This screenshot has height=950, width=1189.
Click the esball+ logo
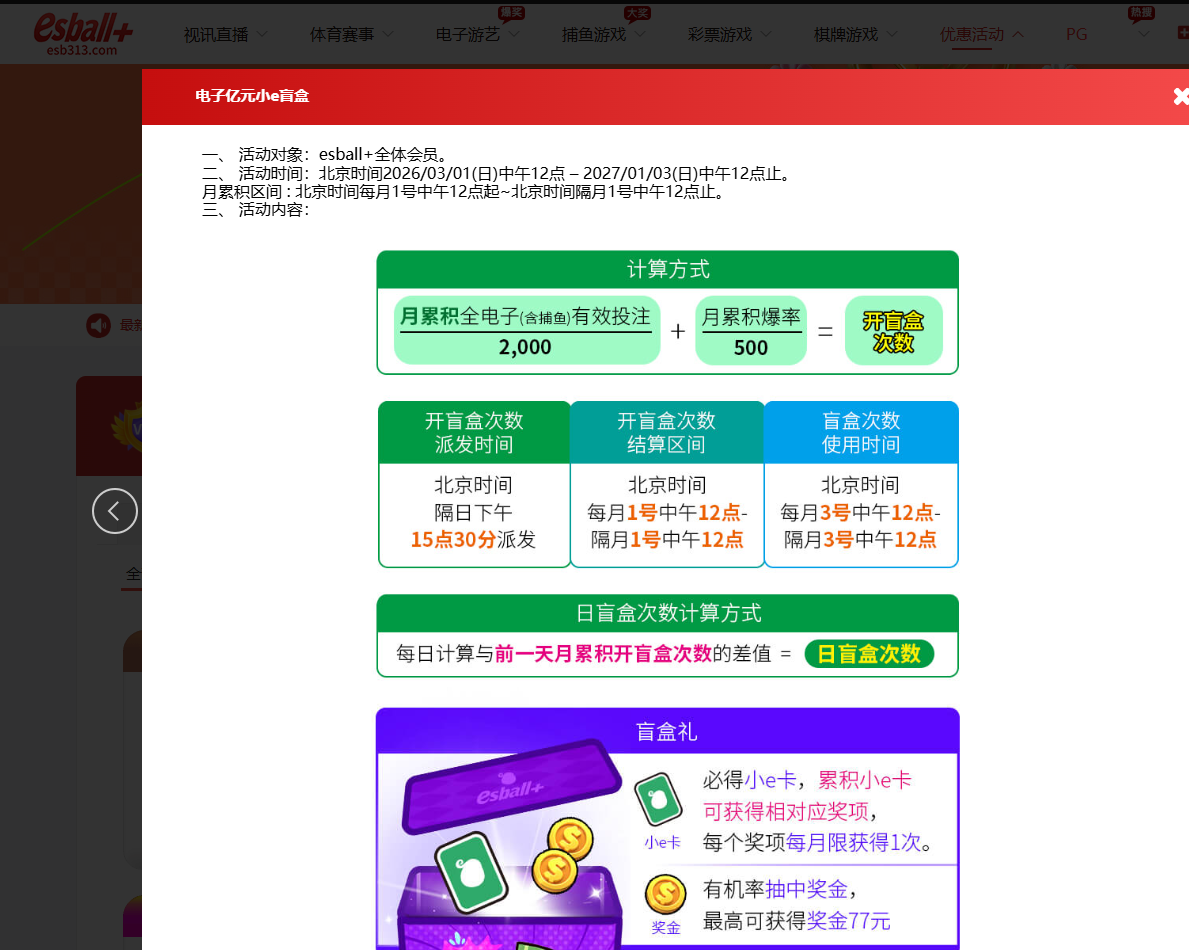[82, 33]
